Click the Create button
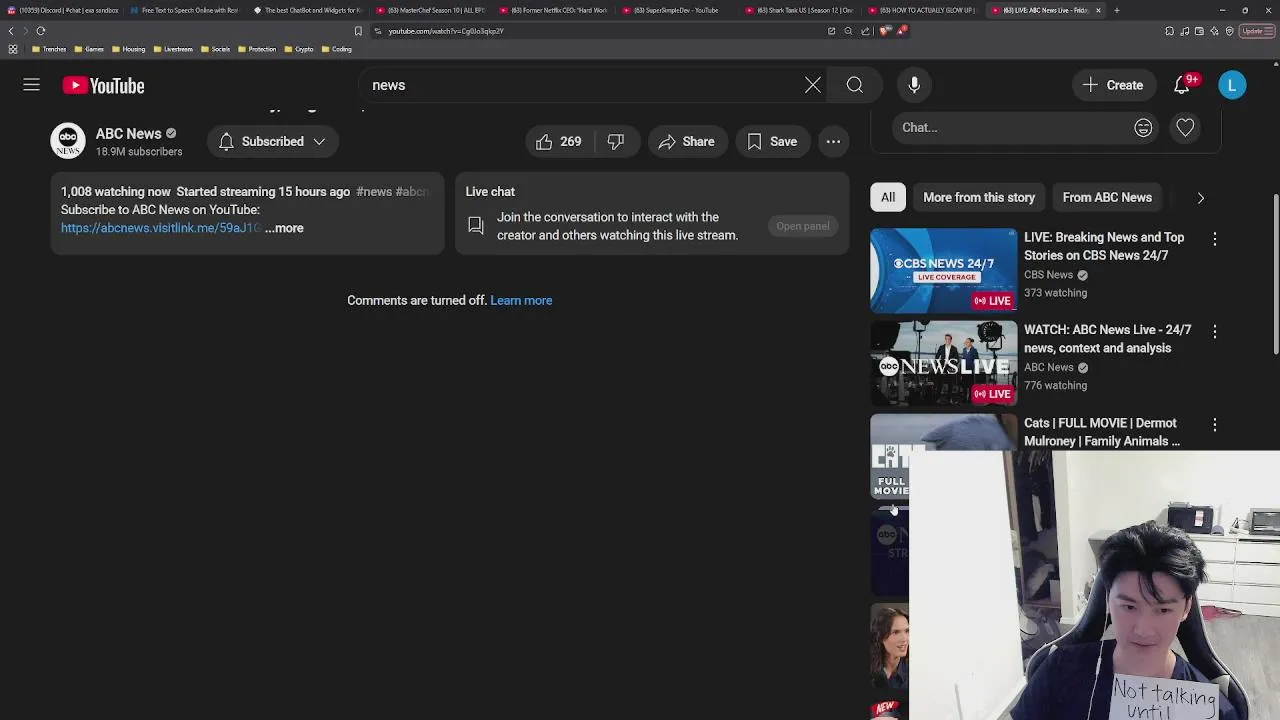 1113,86
